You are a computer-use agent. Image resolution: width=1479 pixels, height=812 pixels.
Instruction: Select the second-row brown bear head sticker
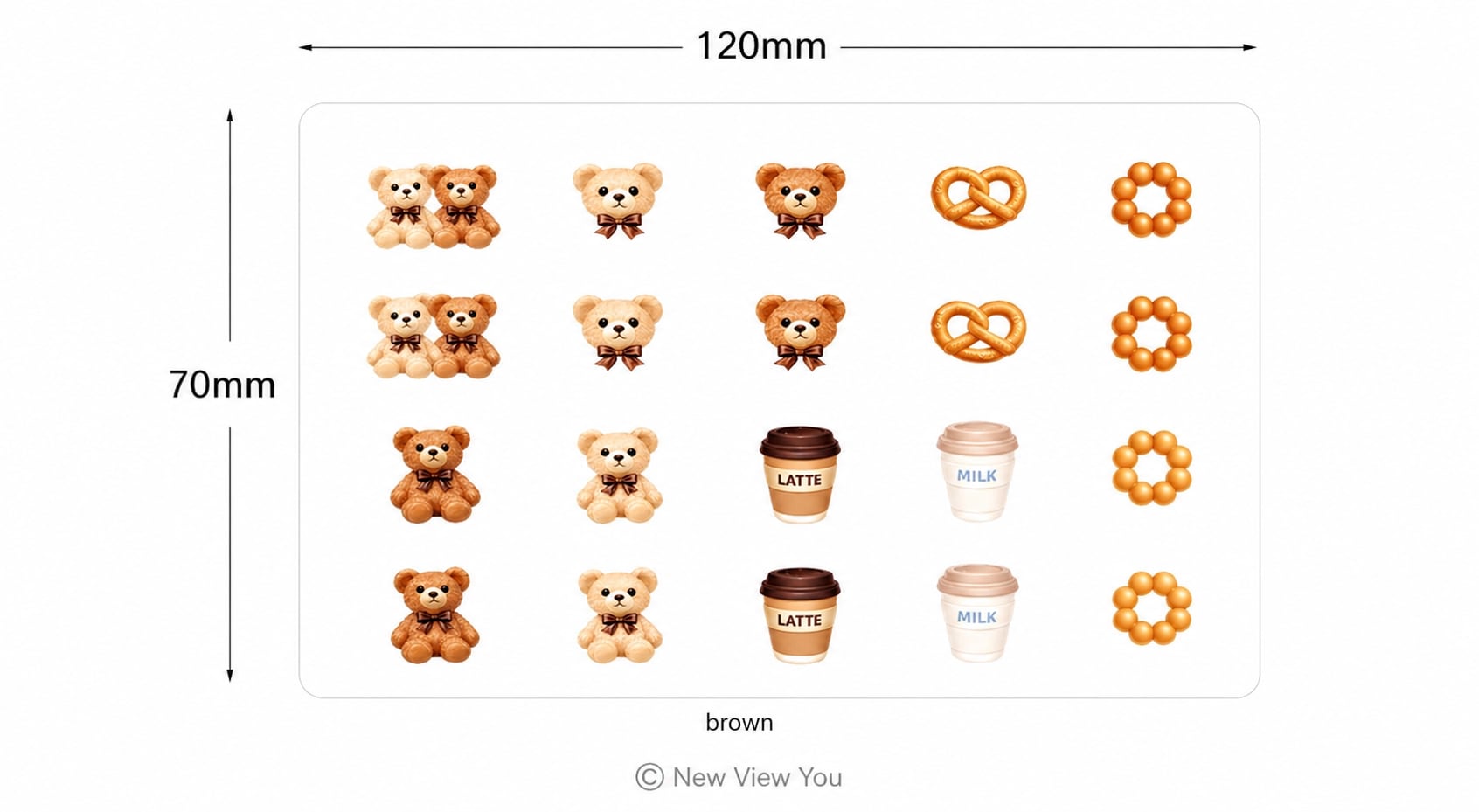click(x=800, y=332)
